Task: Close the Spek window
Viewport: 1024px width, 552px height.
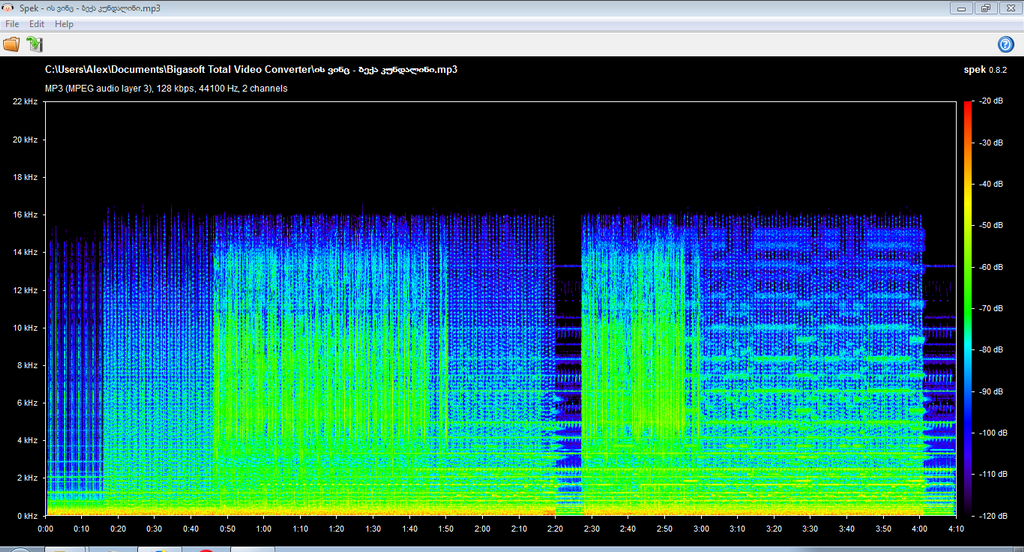Action: (x=1010, y=8)
